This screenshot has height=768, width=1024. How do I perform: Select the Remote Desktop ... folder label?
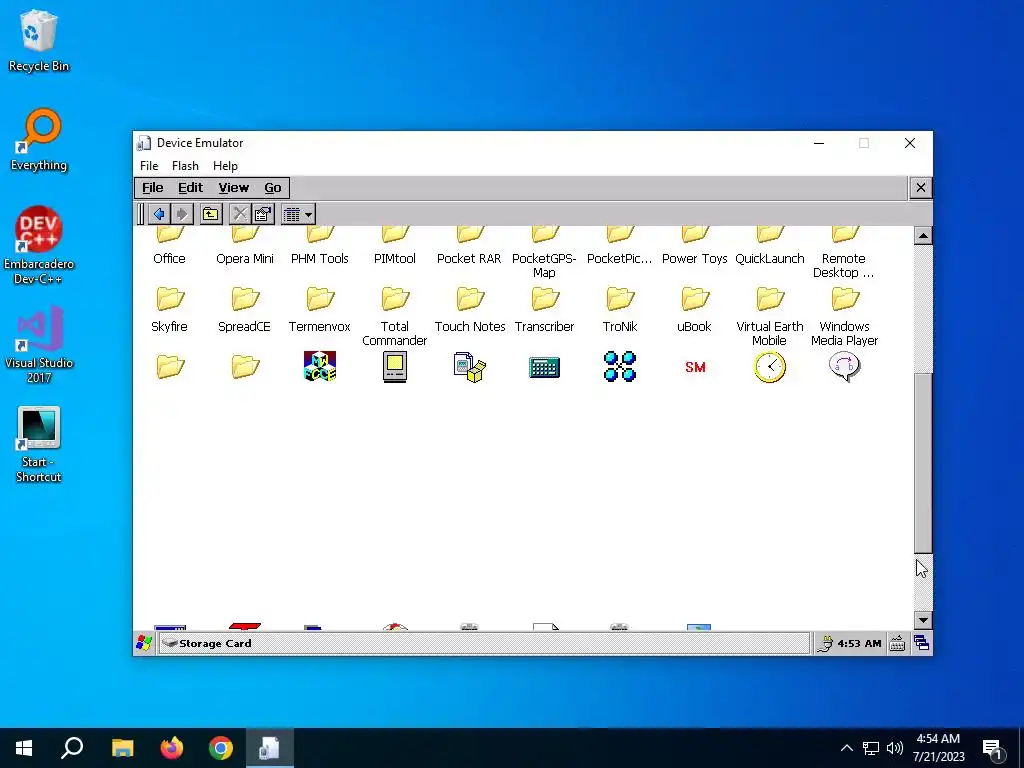[844, 266]
